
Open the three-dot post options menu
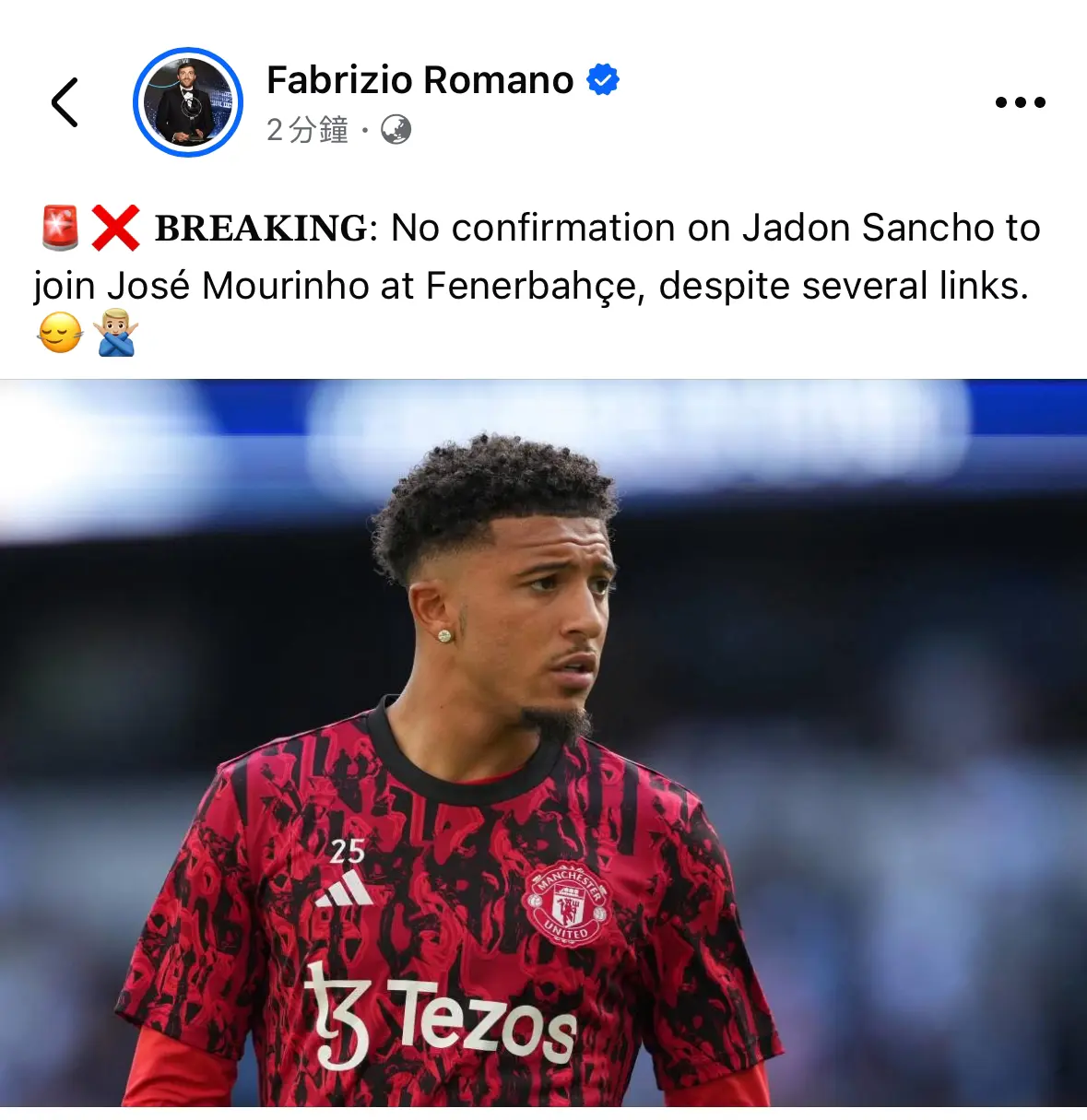tap(1021, 102)
